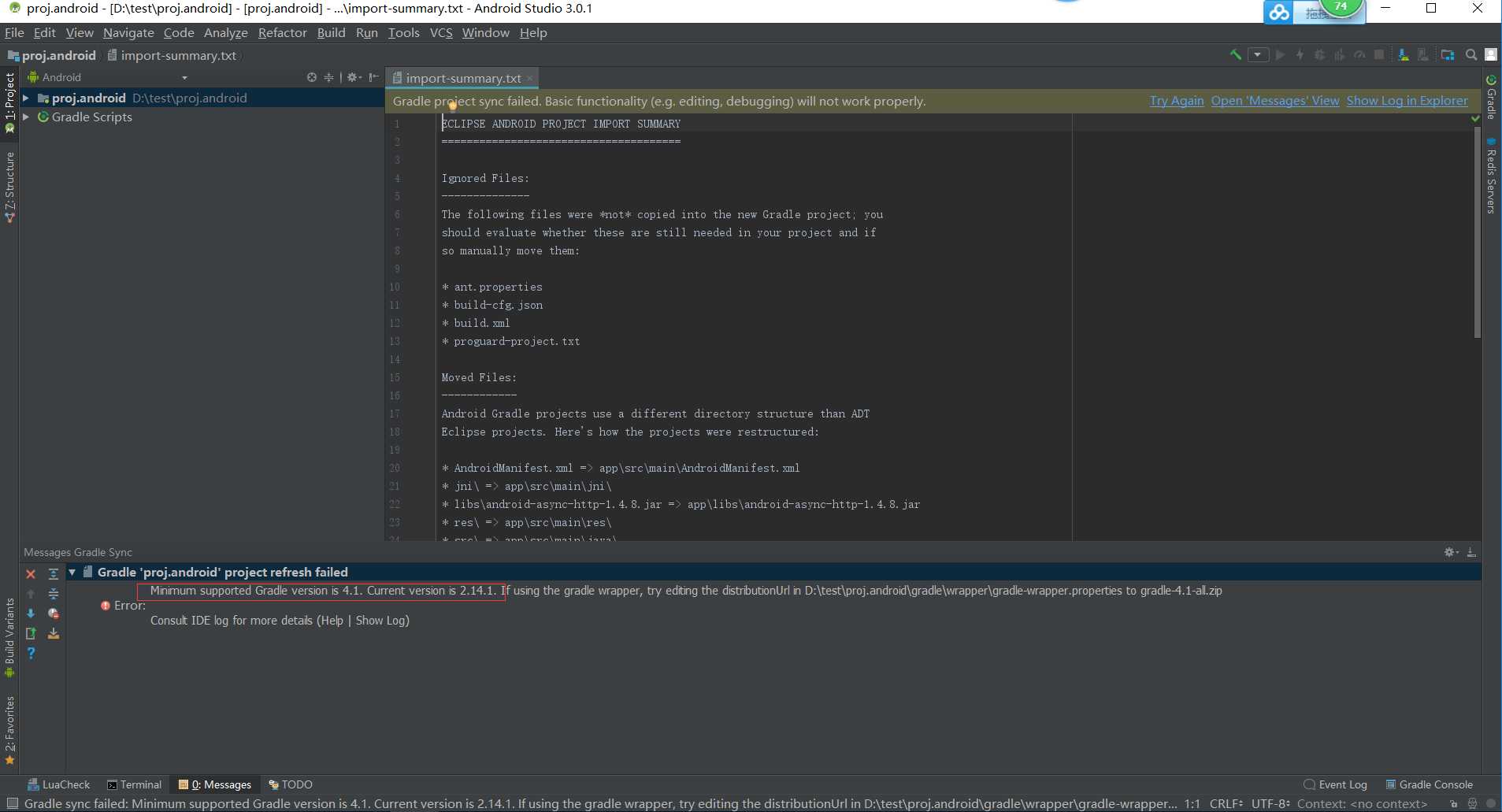Toggle the 2: Favorites side tab
Screen dimensions: 1502x812
point(9,730)
